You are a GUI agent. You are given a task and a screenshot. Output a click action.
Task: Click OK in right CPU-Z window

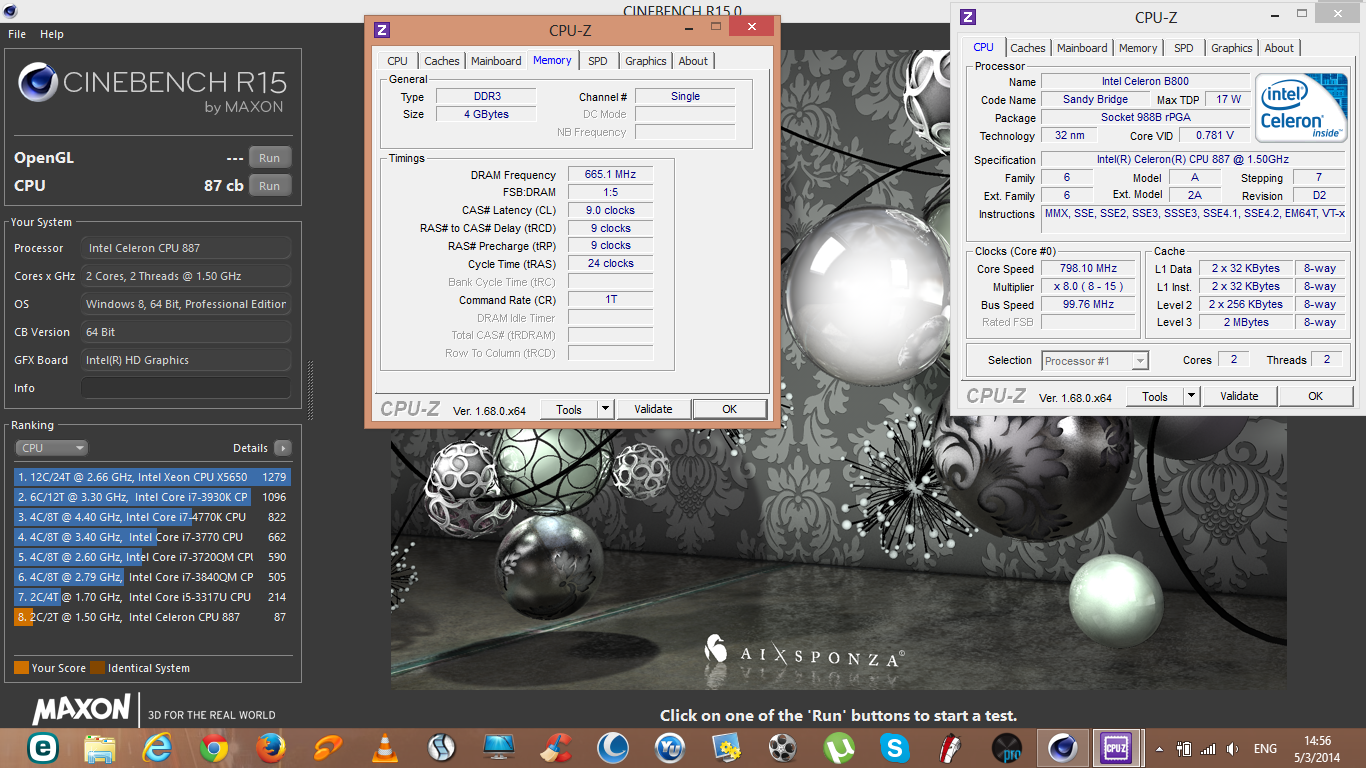pyautogui.click(x=1316, y=396)
